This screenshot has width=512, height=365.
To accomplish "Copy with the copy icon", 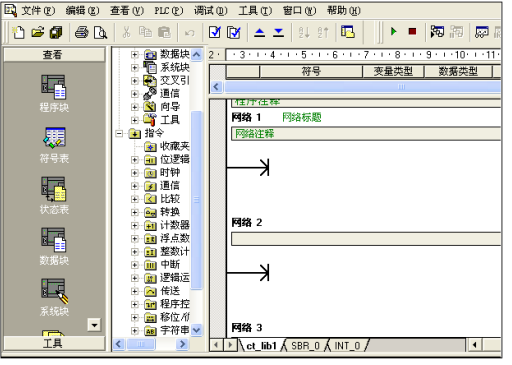I will pos(145,32).
